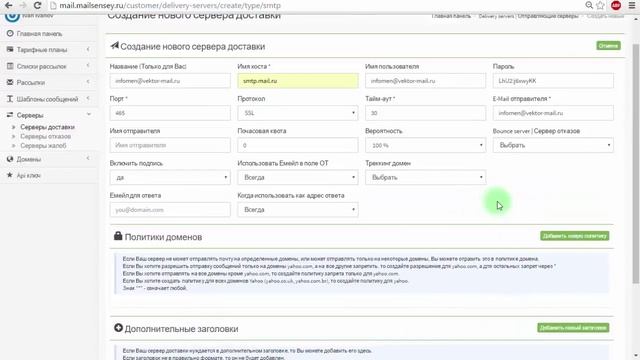Open Когда использовать как адрес ответа dropdown
640x360 pixels.
[298, 210]
